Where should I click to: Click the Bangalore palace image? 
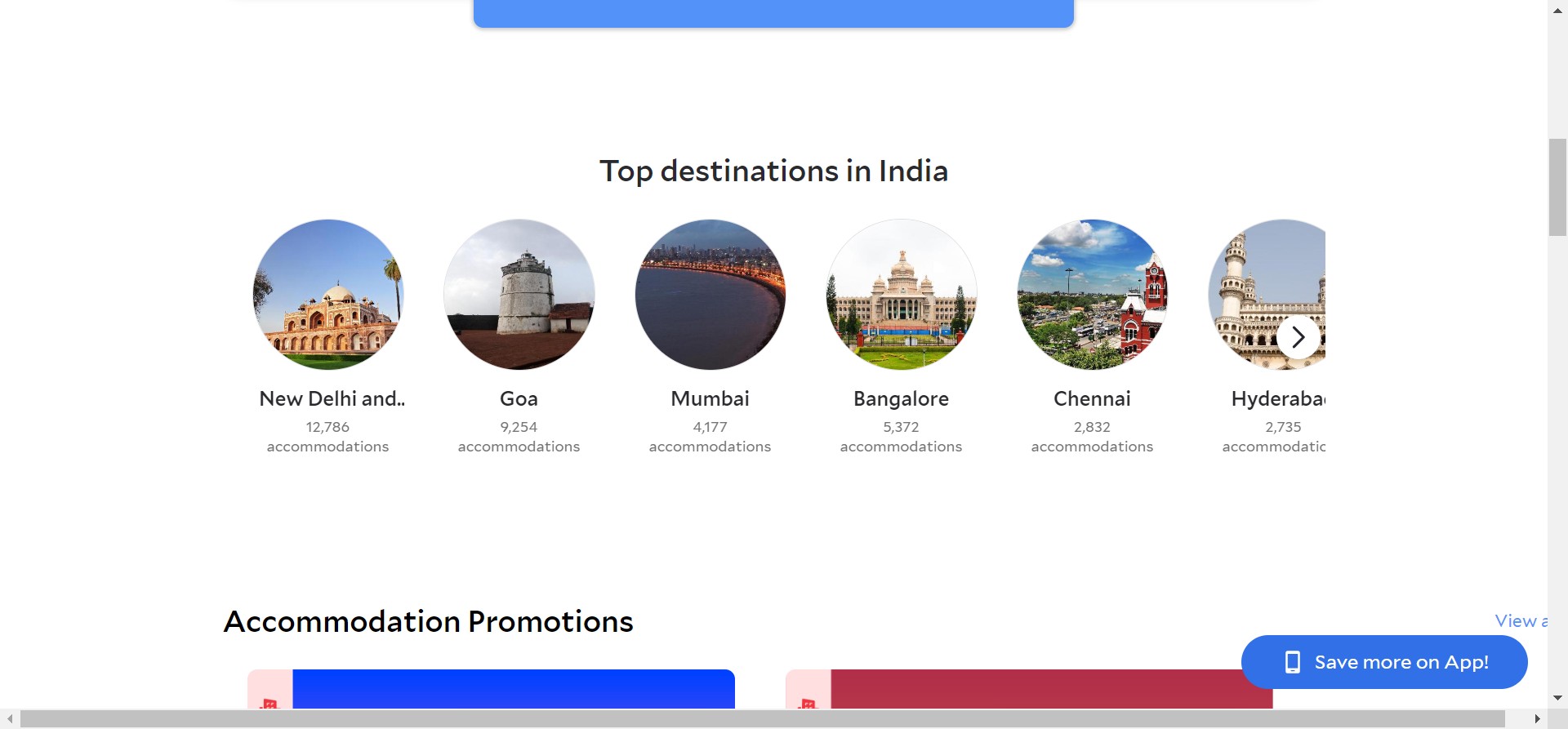[902, 295]
